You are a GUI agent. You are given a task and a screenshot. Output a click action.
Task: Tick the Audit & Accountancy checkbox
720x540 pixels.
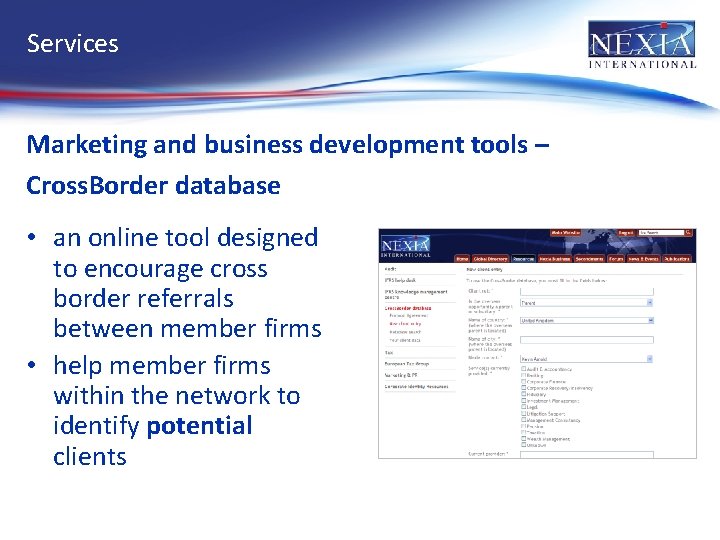click(523, 369)
